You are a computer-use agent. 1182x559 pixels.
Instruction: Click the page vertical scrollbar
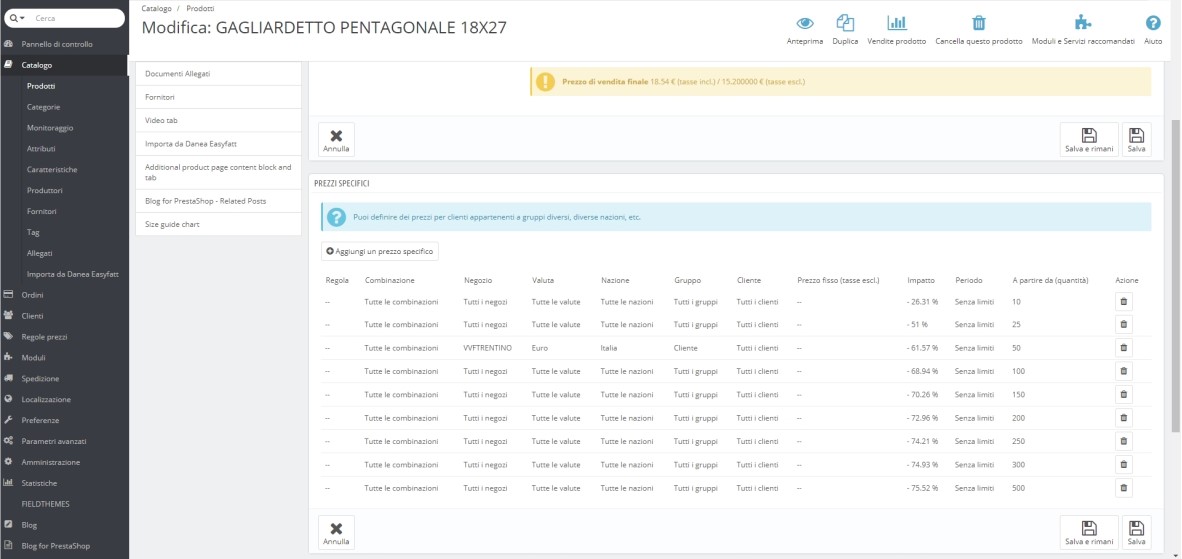tap(1176, 276)
